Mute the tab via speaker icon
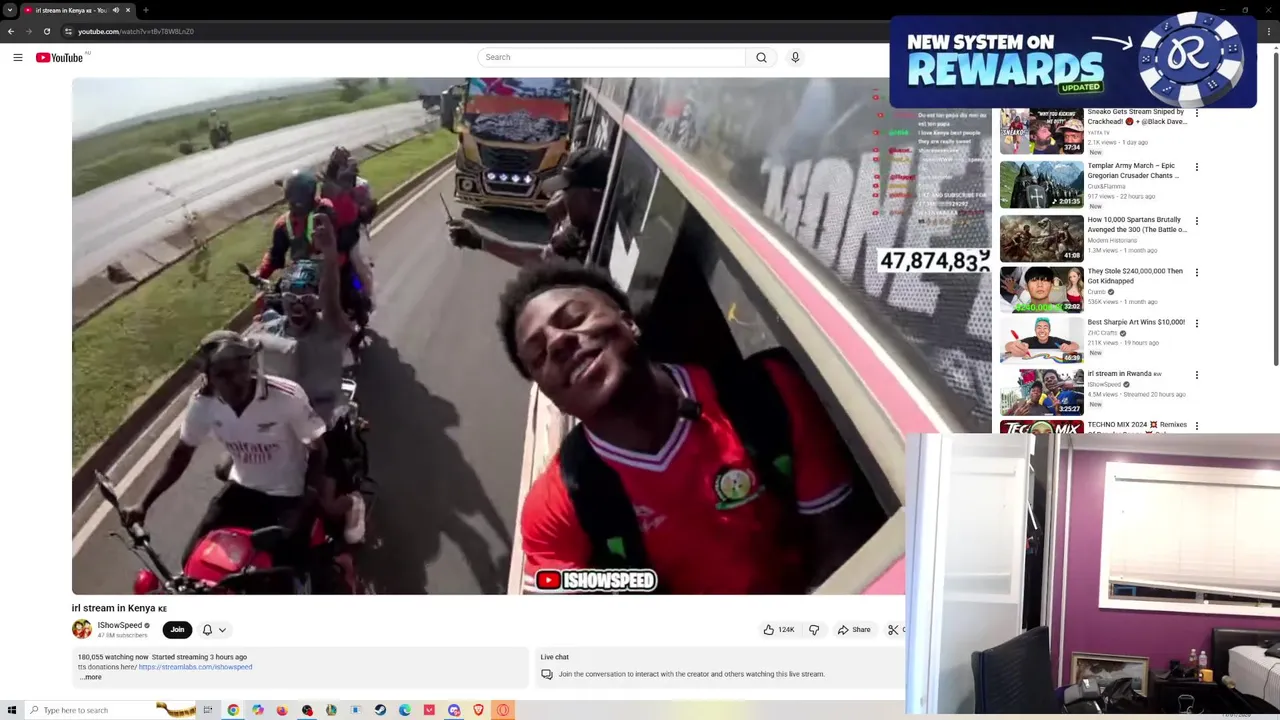 click(x=115, y=10)
